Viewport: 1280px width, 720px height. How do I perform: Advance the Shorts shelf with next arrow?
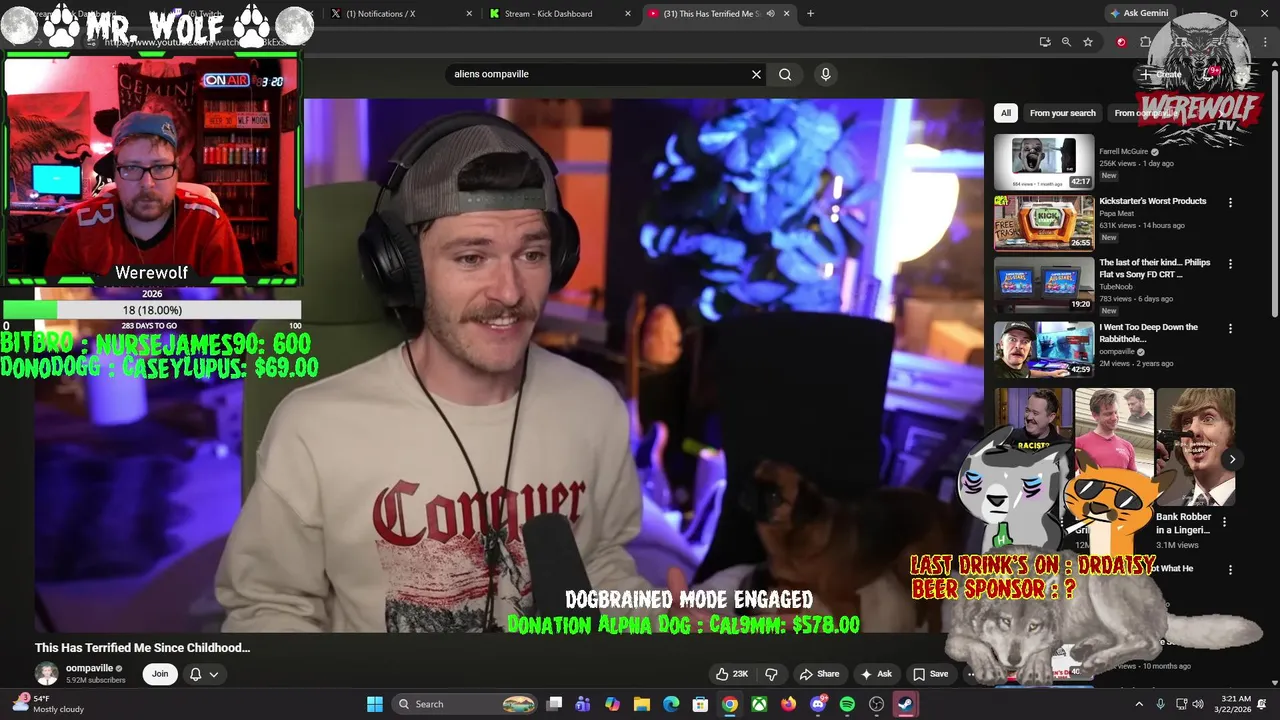coord(1232,459)
